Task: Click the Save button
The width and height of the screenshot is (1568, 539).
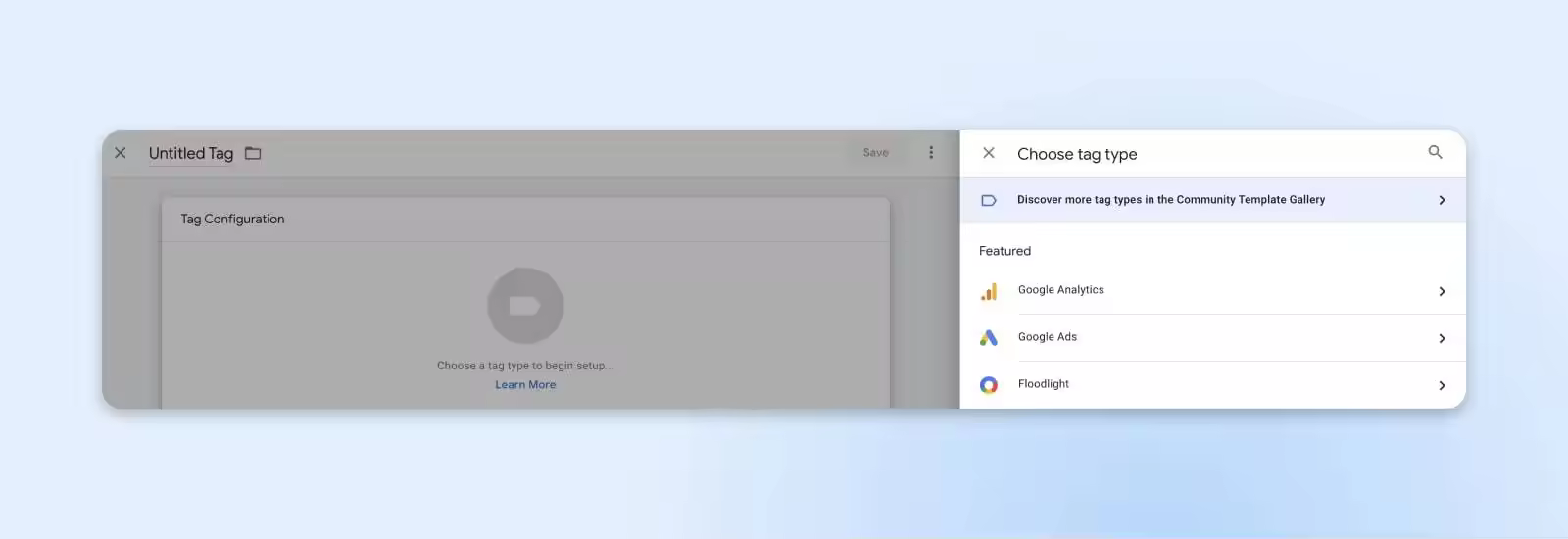Action: [x=875, y=153]
